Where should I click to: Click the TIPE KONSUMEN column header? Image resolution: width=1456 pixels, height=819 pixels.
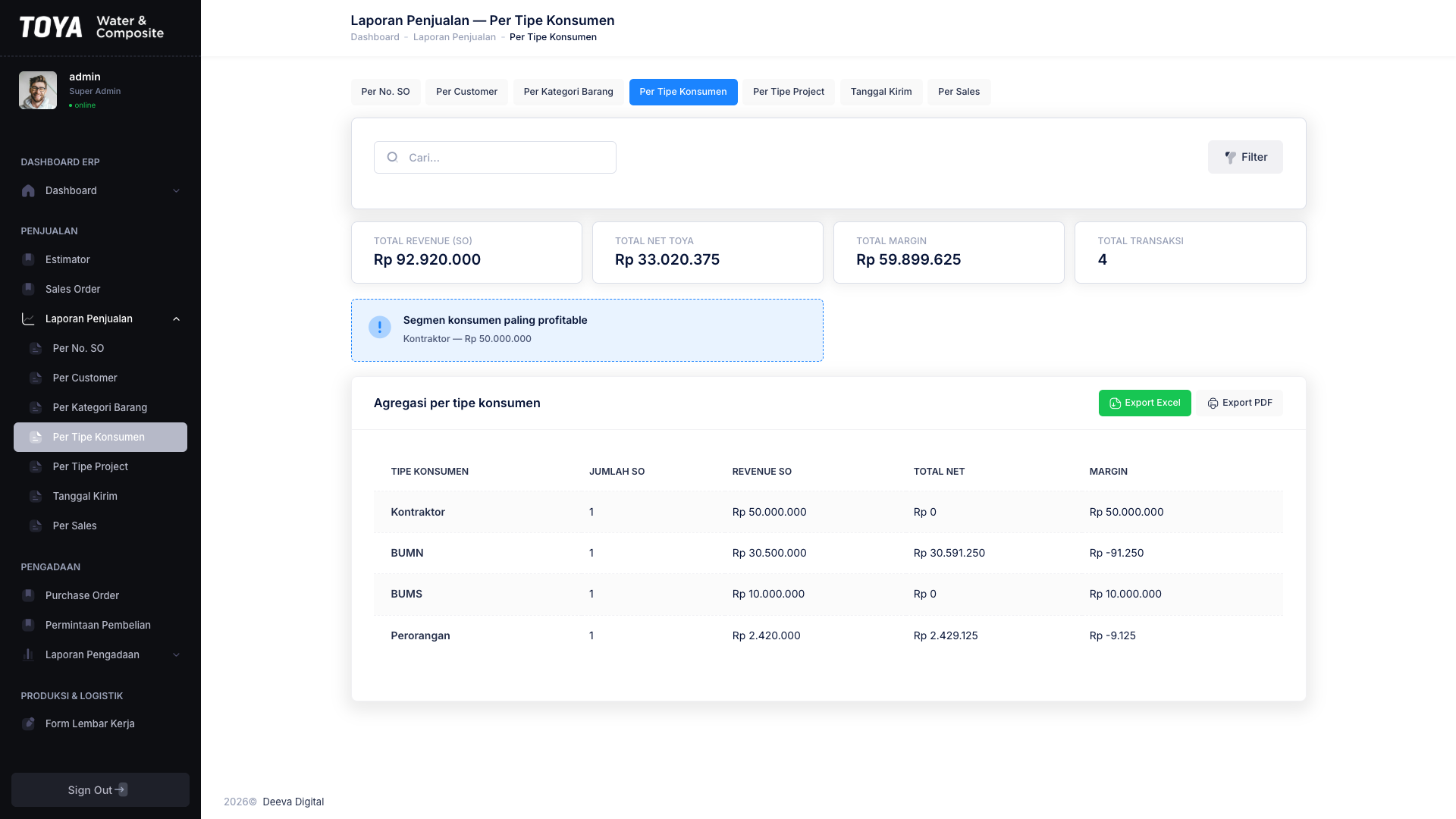click(429, 472)
